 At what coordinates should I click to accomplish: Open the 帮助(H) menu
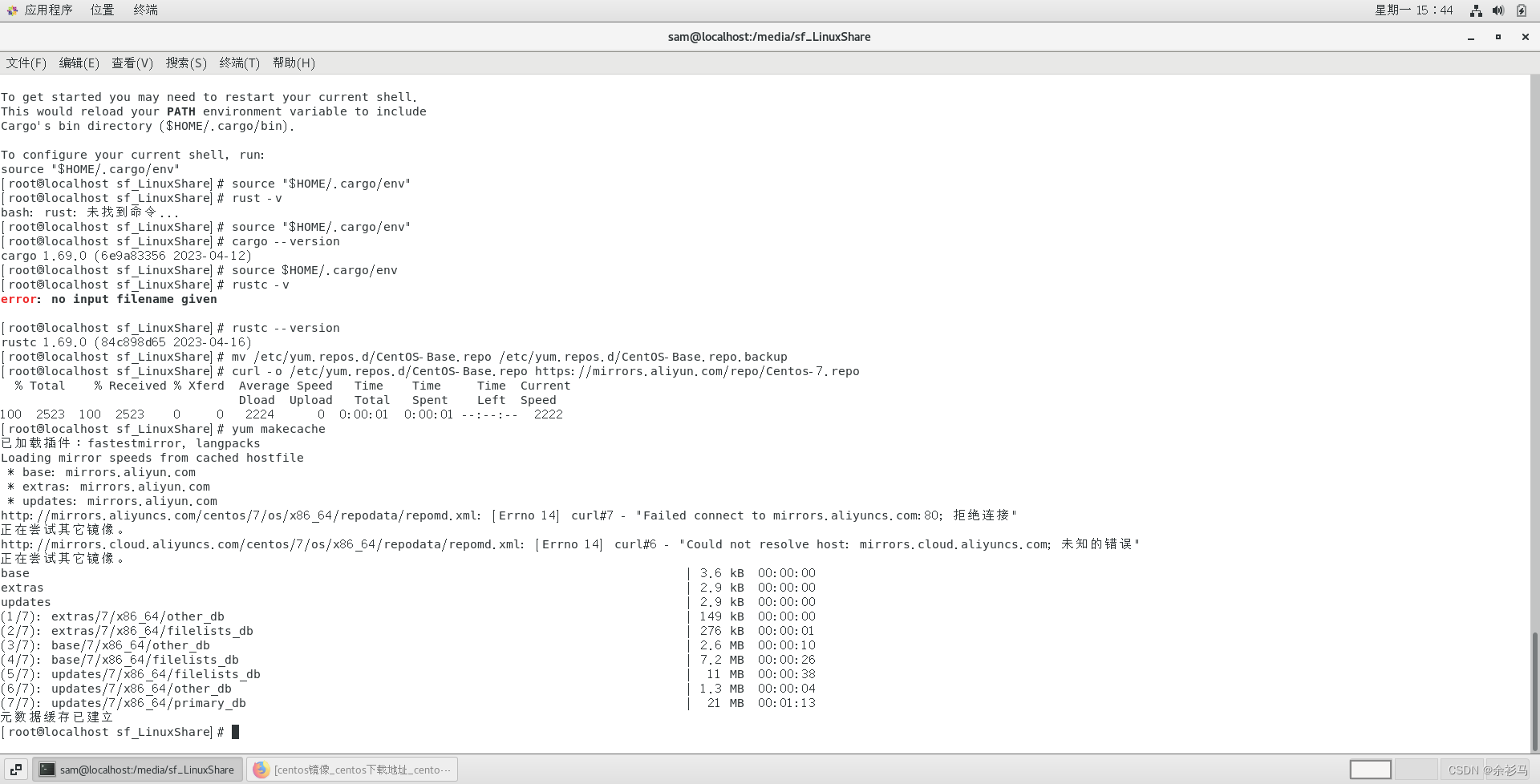[x=294, y=63]
